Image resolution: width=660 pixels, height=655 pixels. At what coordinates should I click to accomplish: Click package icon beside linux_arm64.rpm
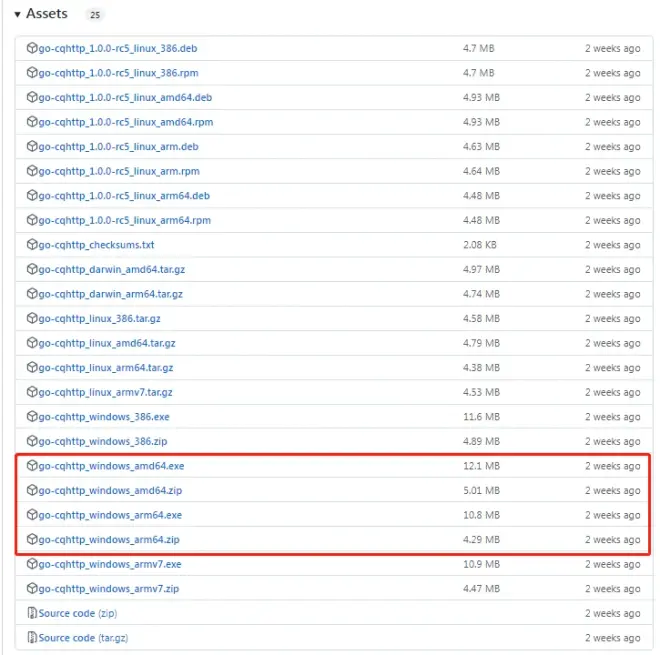point(32,220)
